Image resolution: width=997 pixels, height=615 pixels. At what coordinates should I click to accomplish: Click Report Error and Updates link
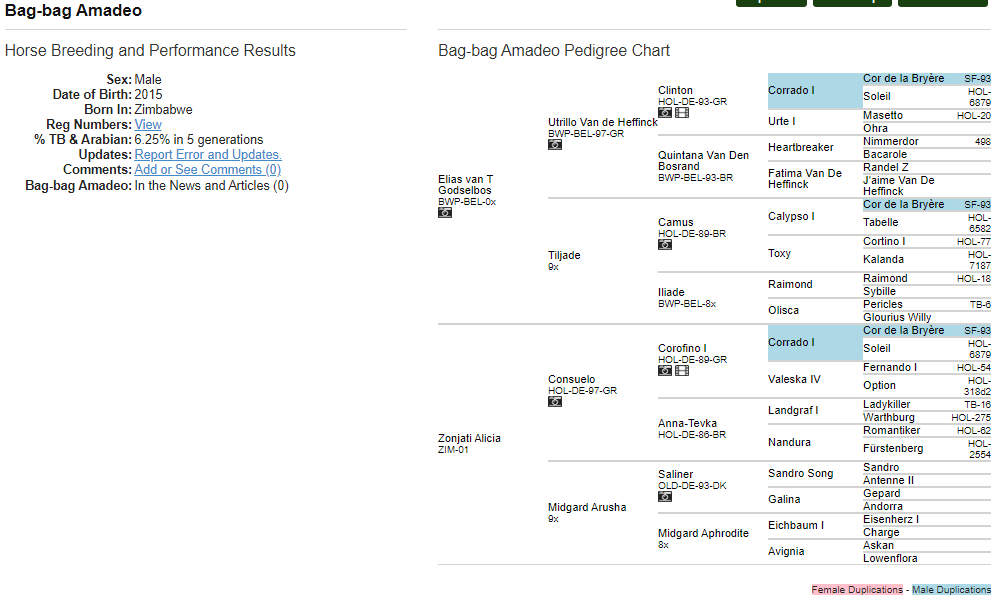coord(208,155)
